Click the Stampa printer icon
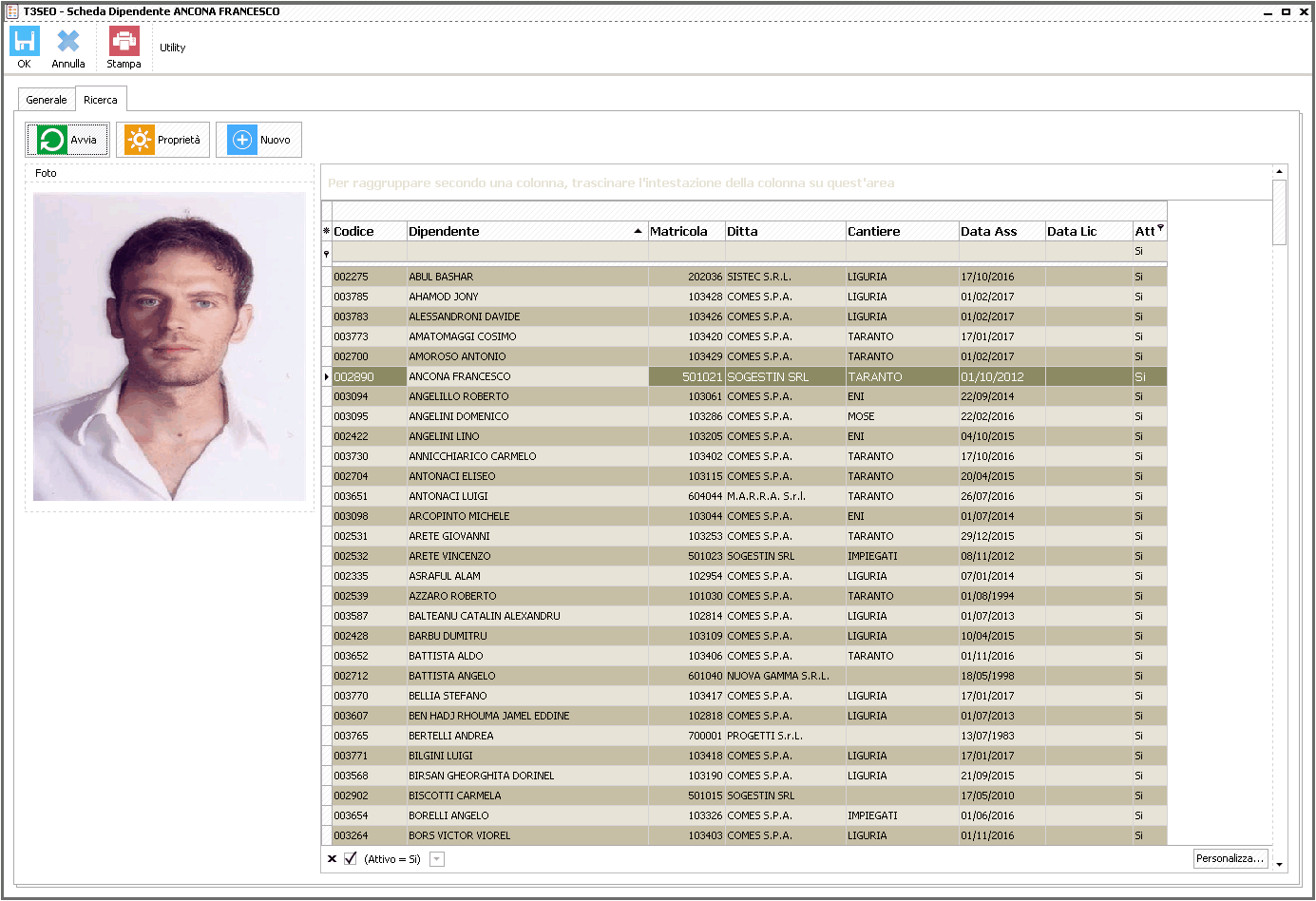 pyautogui.click(x=124, y=41)
